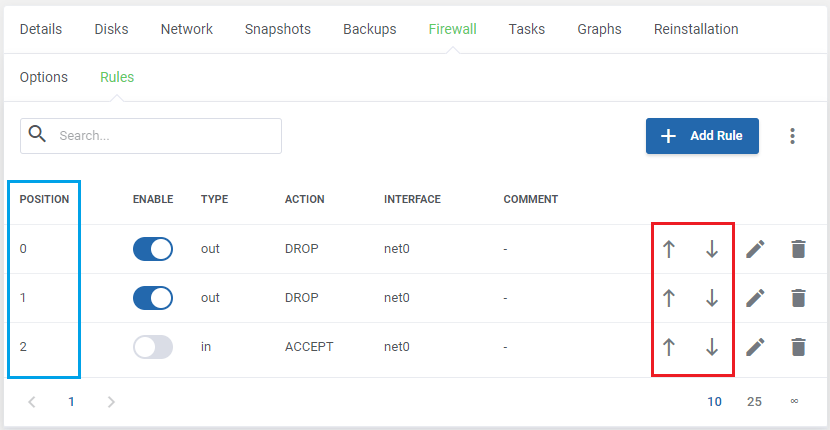Disable the rule at position 0
Viewport: 830px width, 430px height.
pos(153,249)
